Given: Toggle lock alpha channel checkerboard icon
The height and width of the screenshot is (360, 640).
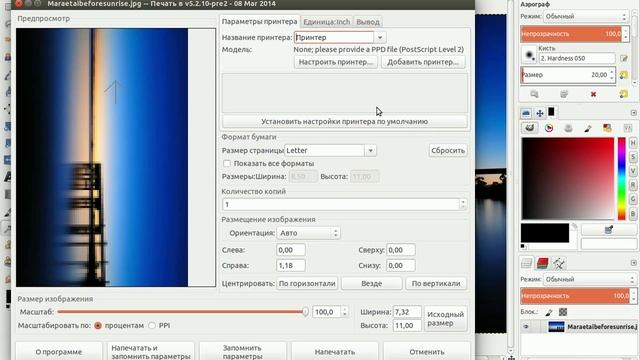Looking at the screenshot, I should pyautogui.click(x=563, y=312).
